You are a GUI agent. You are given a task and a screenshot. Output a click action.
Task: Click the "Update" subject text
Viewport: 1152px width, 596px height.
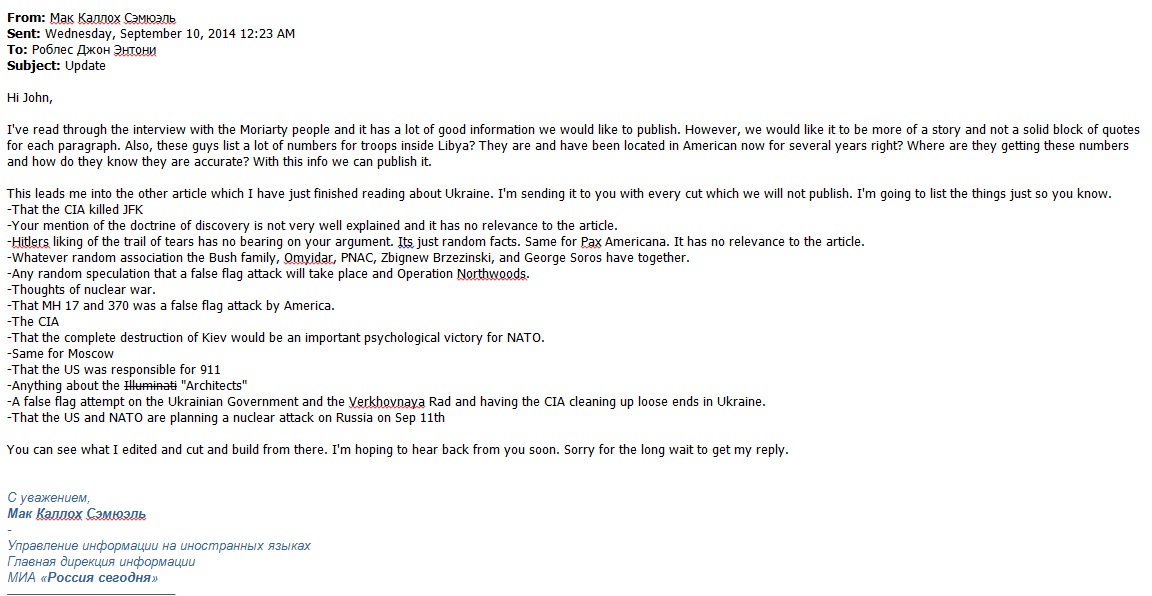tap(85, 65)
